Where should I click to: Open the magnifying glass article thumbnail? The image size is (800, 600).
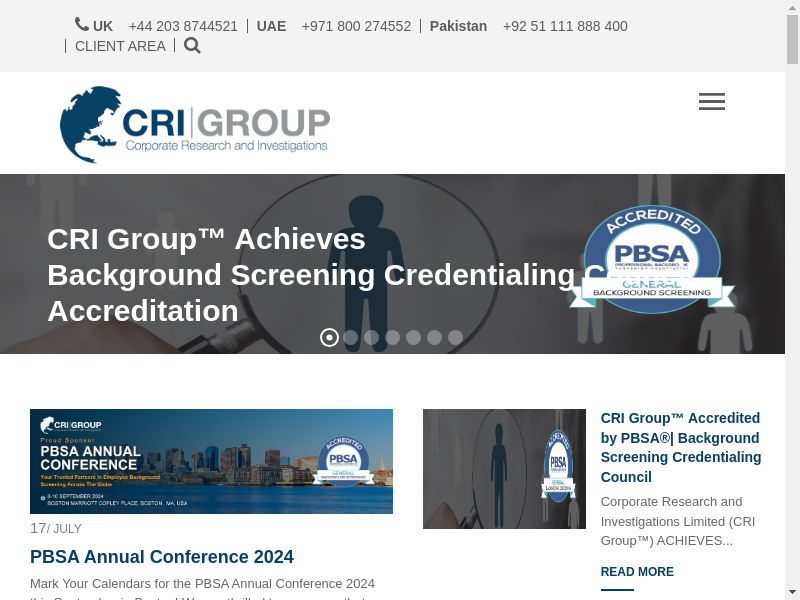(504, 469)
